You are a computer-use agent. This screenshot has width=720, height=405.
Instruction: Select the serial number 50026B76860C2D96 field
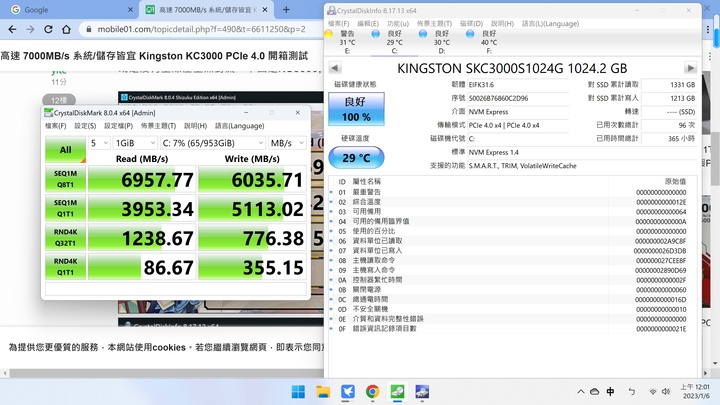pos(518,98)
